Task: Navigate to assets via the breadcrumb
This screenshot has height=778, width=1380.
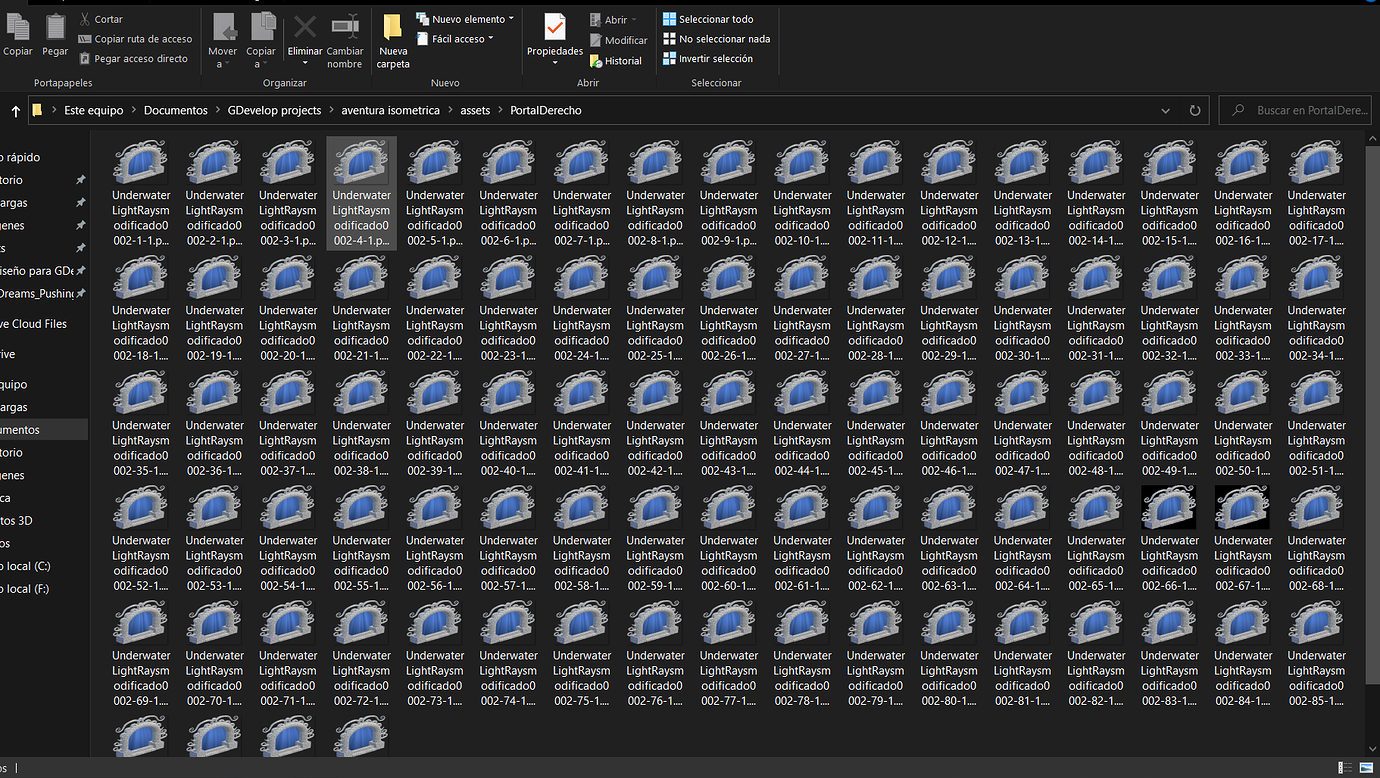Action: 475,110
